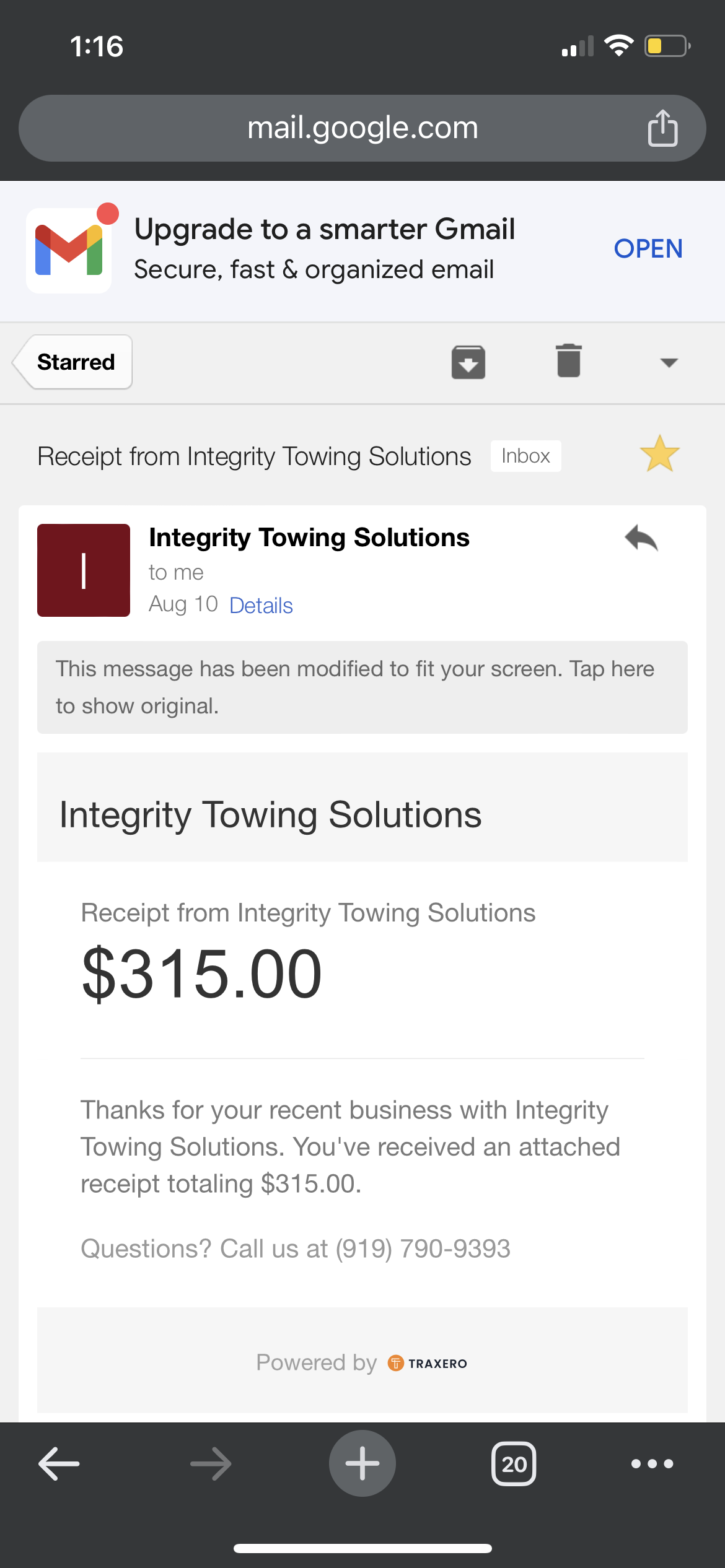Call the phone number (919) 790-9393
Screen dimensions: 725x1568
[x=423, y=1249]
